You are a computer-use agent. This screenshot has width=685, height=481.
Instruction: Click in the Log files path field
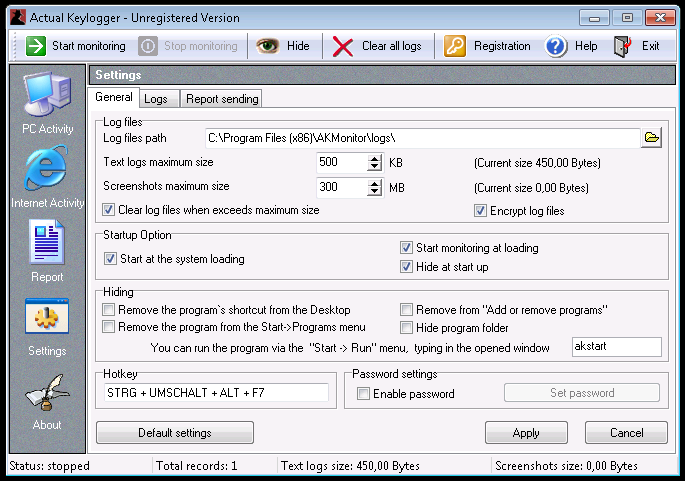pos(422,138)
